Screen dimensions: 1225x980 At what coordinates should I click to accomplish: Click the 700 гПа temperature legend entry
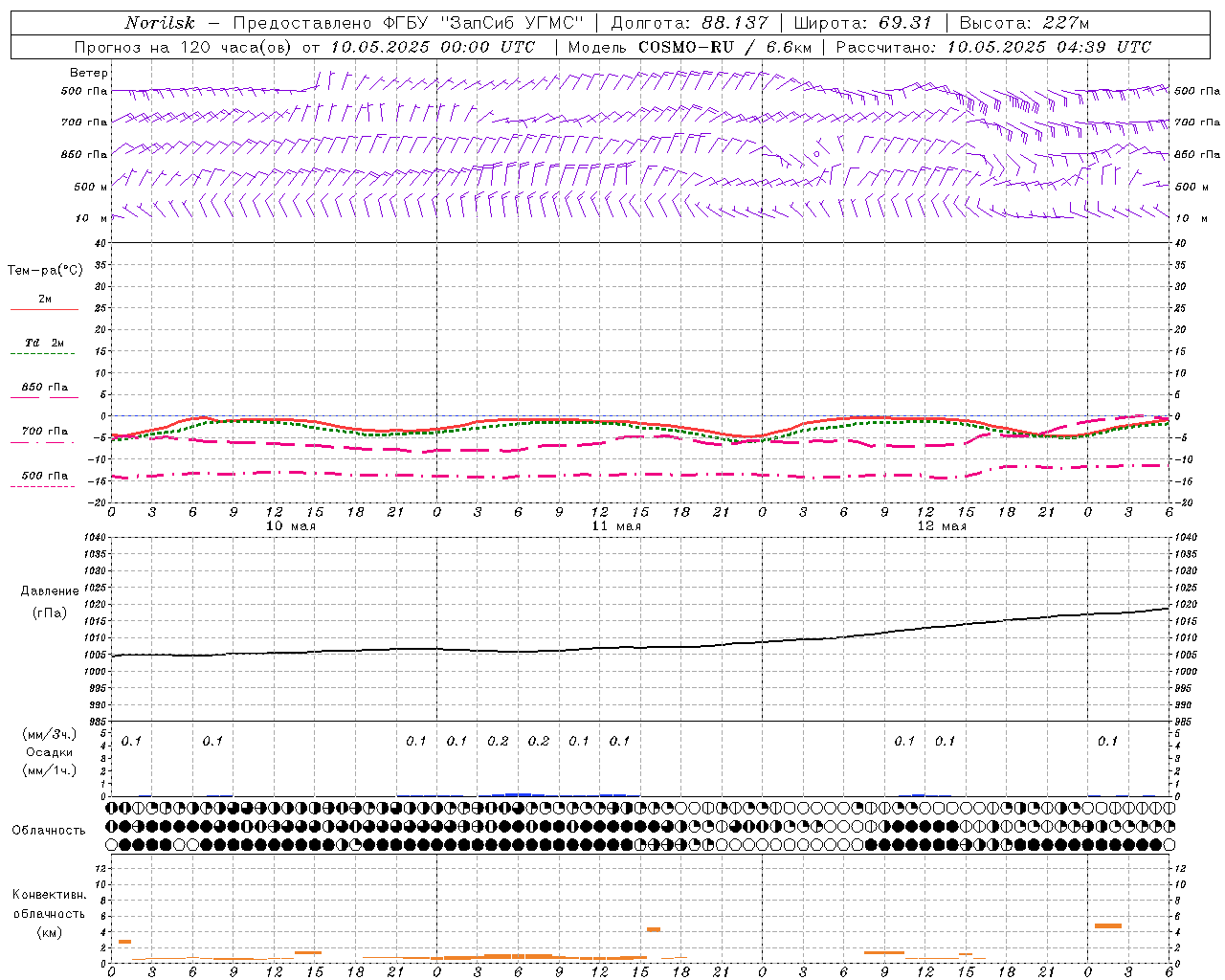click(44, 432)
